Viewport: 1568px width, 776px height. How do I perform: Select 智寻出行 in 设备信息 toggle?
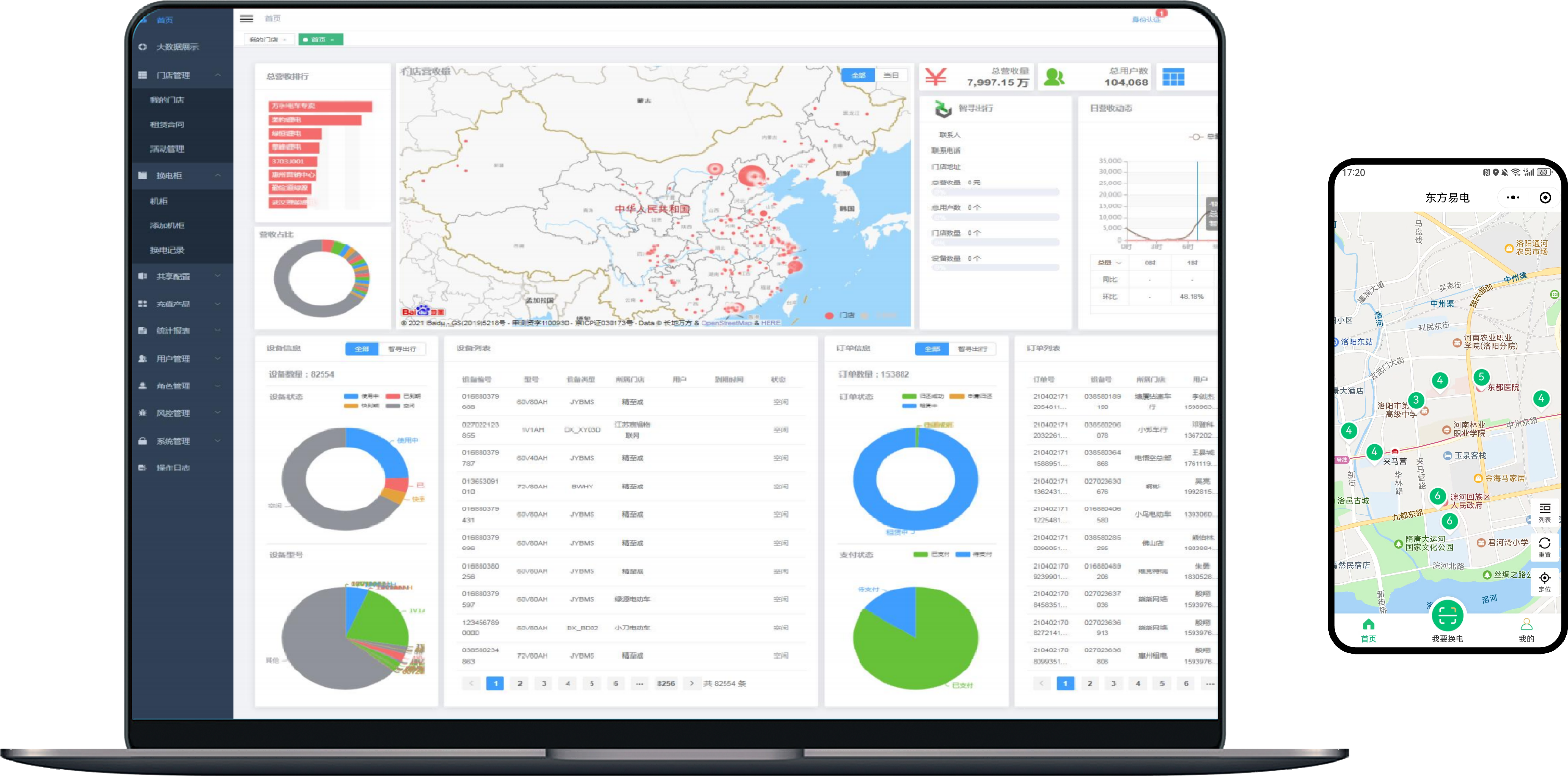pyautogui.click(x=402, y=349)
